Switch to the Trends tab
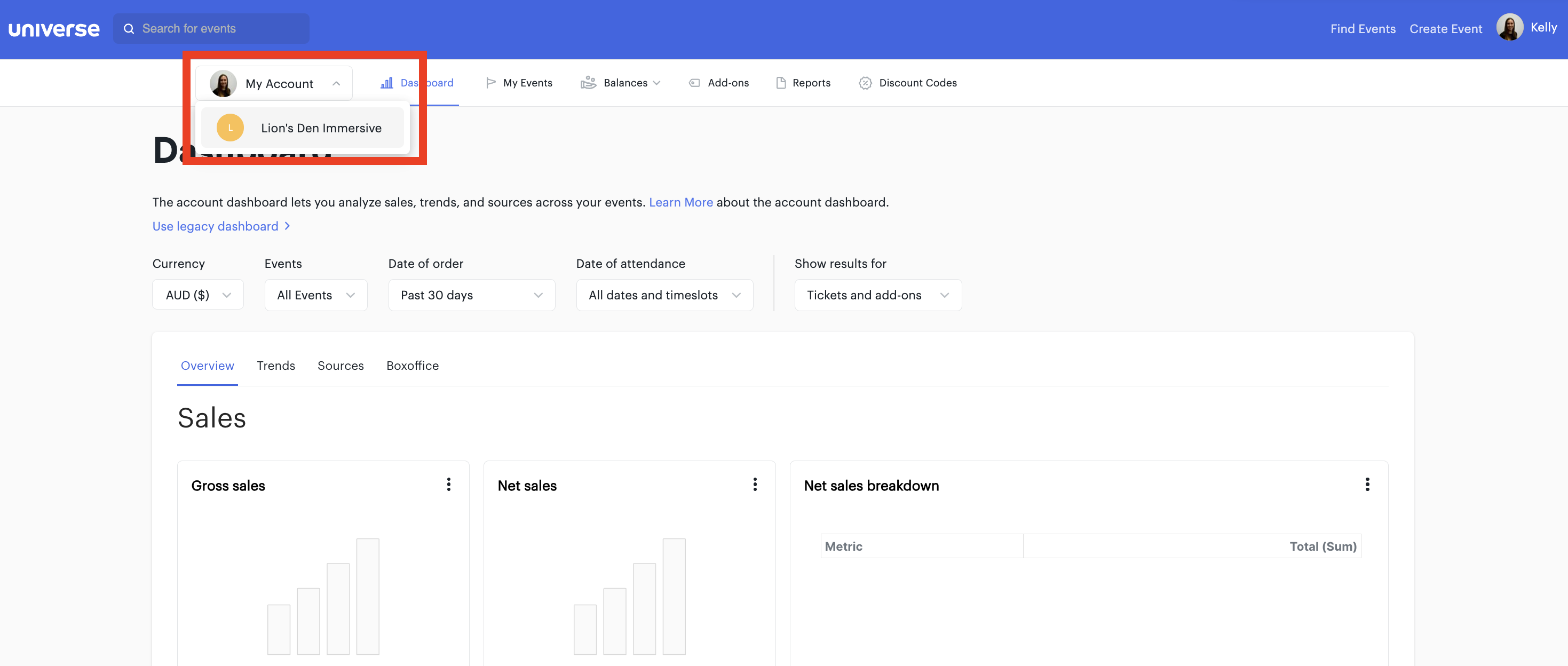 [276, 366]
